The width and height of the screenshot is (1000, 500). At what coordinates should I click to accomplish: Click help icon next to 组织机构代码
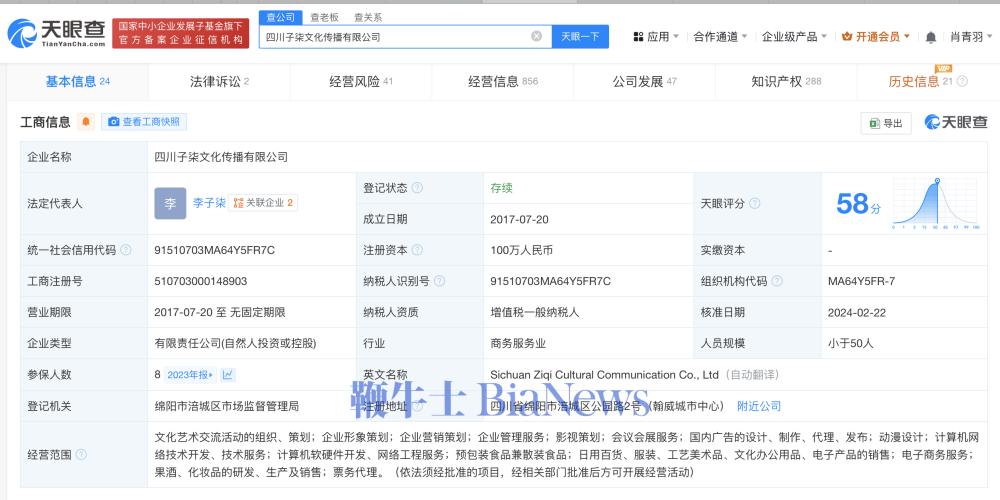coord(776,281)
